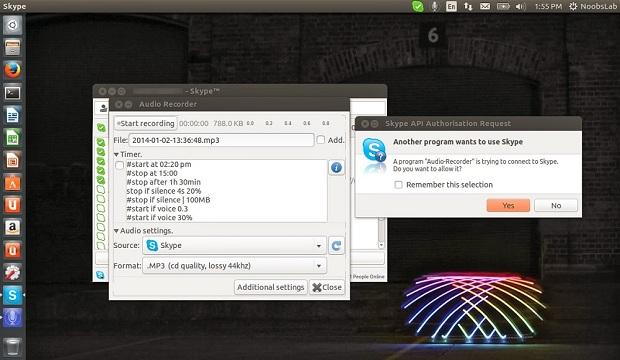Launch LibreOffice Impress from the dock
This screenshot has width=620, height=360.
[12, 161]
